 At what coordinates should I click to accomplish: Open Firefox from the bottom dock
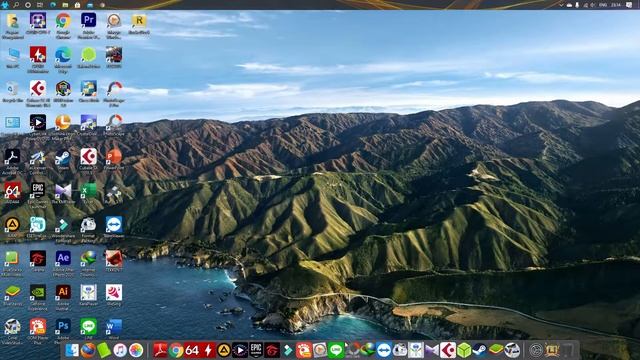point(88,350)
